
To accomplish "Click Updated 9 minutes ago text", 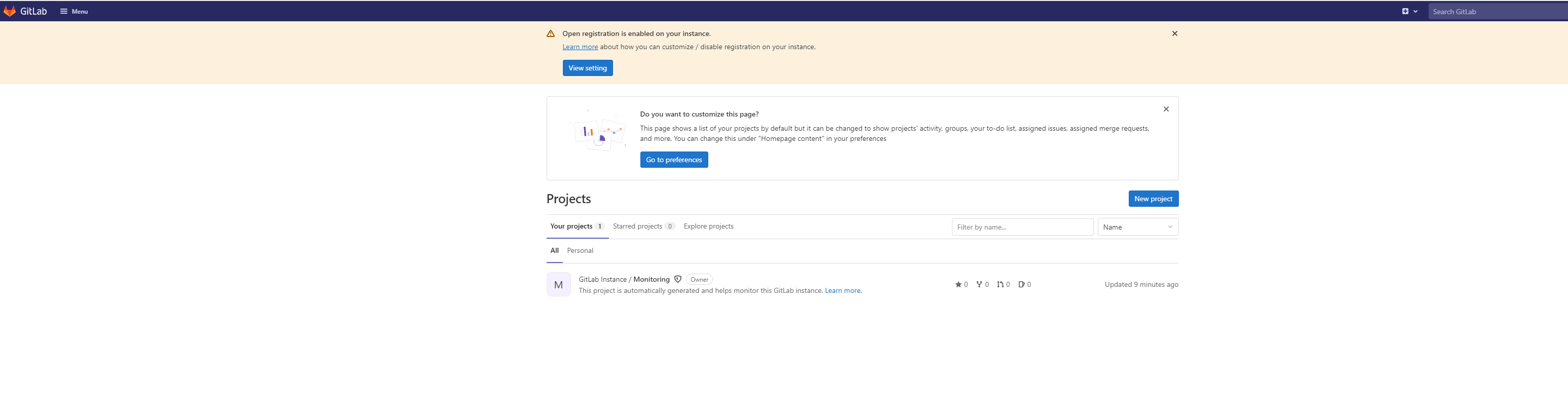I will click(x=1141, y=284).
